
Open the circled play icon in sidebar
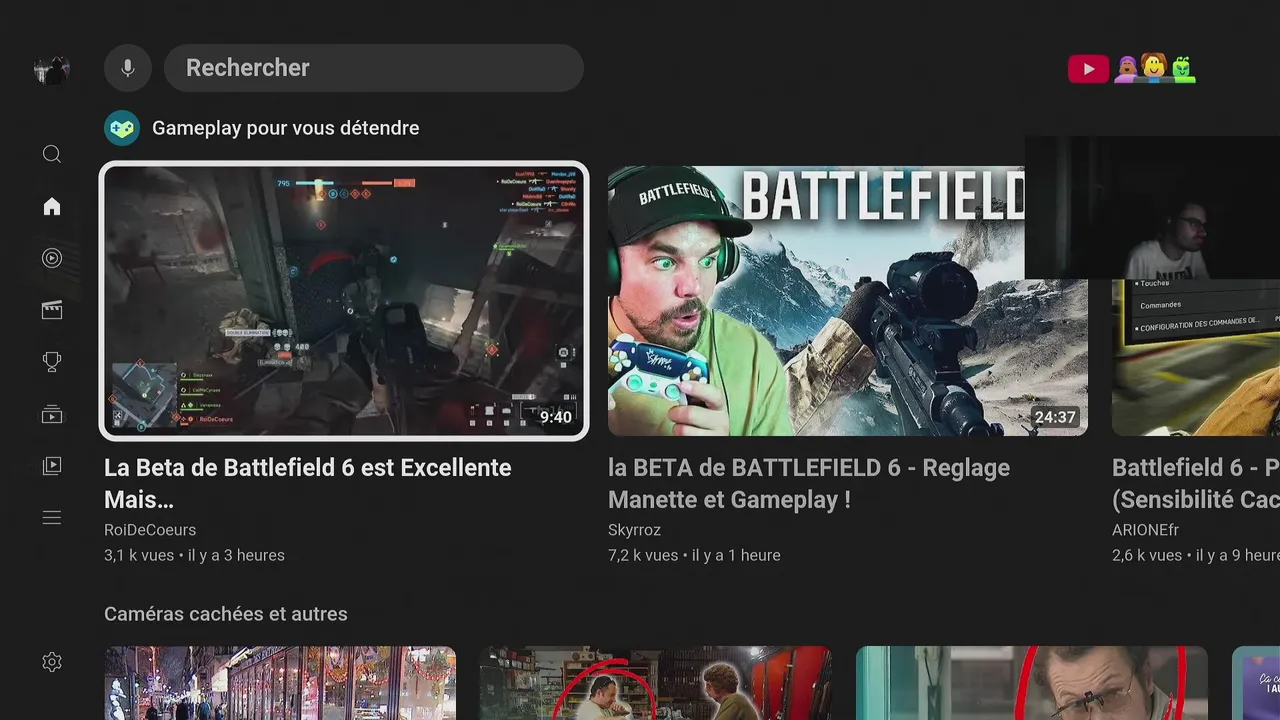pyautogui.click(x=52, y=258)
